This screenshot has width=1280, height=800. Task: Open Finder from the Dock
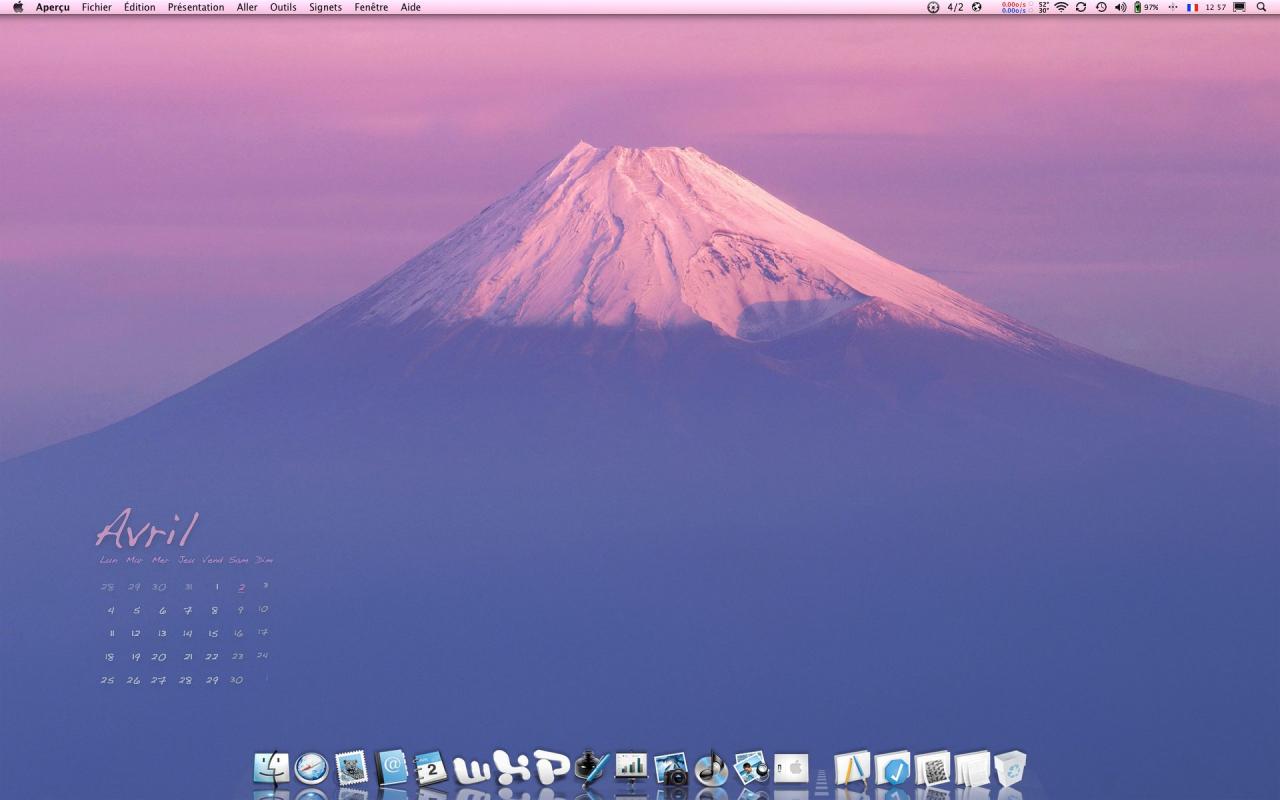[x=271, y=768]
